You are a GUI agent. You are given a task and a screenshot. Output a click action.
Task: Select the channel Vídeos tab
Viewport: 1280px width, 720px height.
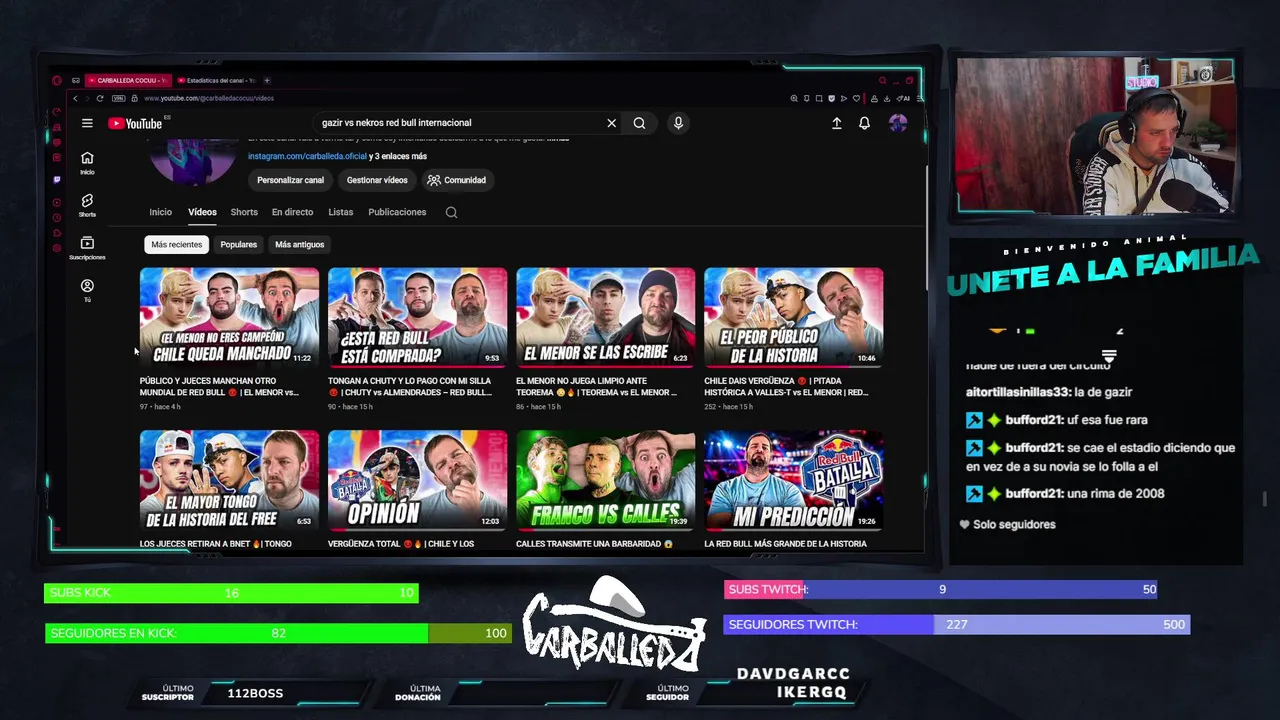point(202,212)
